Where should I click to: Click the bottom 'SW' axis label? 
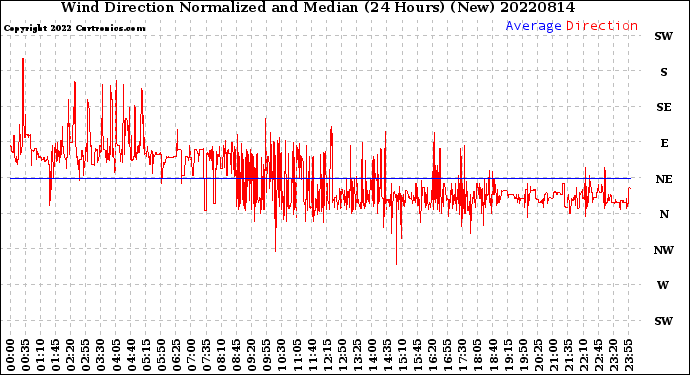[664, 321]
